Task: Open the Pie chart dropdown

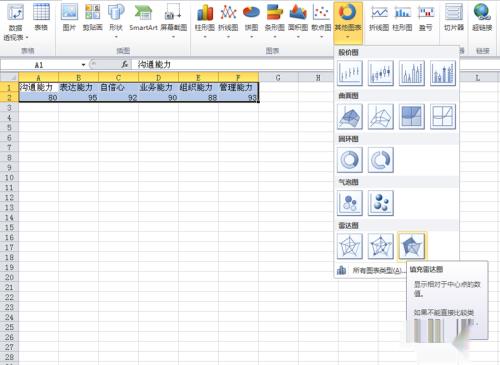Action: point(251,21)
